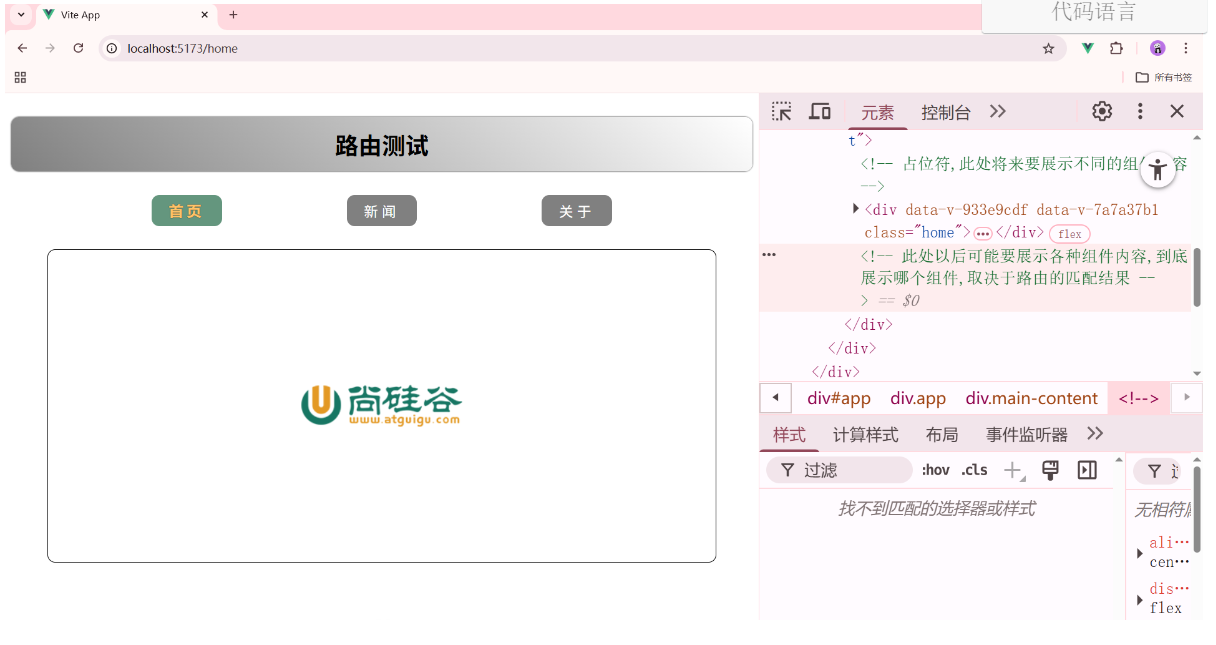Expand the align-items computed property
The width and height of the screenshot is (1216, 645).
click(x=1140, y=553)
